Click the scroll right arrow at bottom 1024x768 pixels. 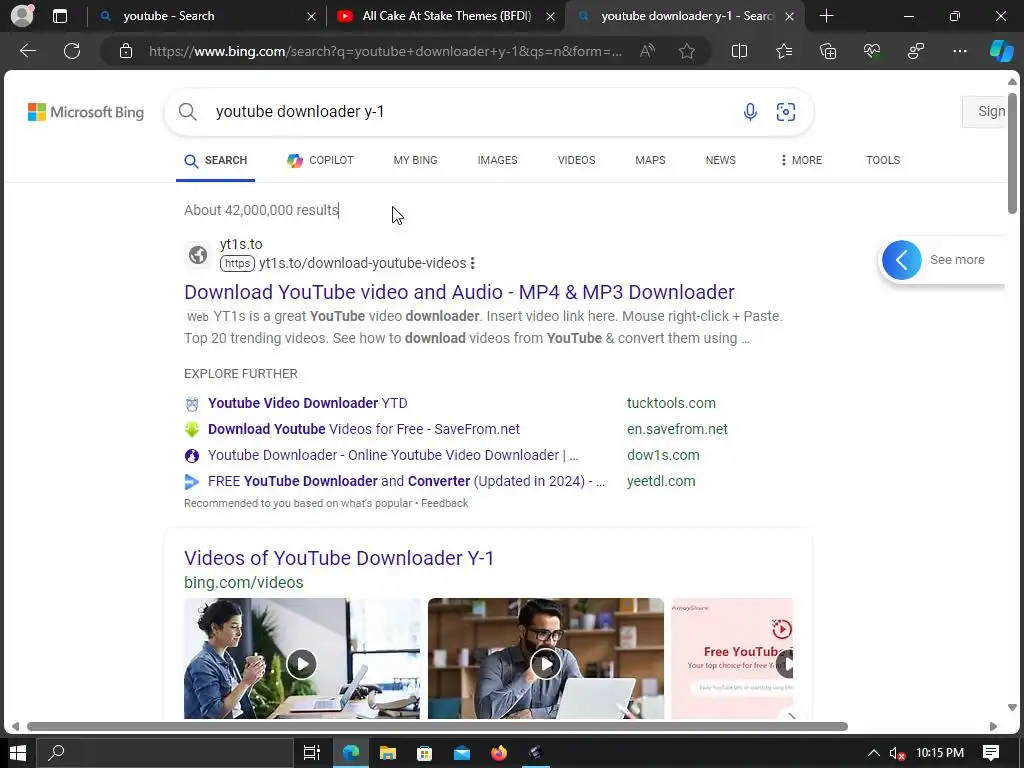coord(993,726)
